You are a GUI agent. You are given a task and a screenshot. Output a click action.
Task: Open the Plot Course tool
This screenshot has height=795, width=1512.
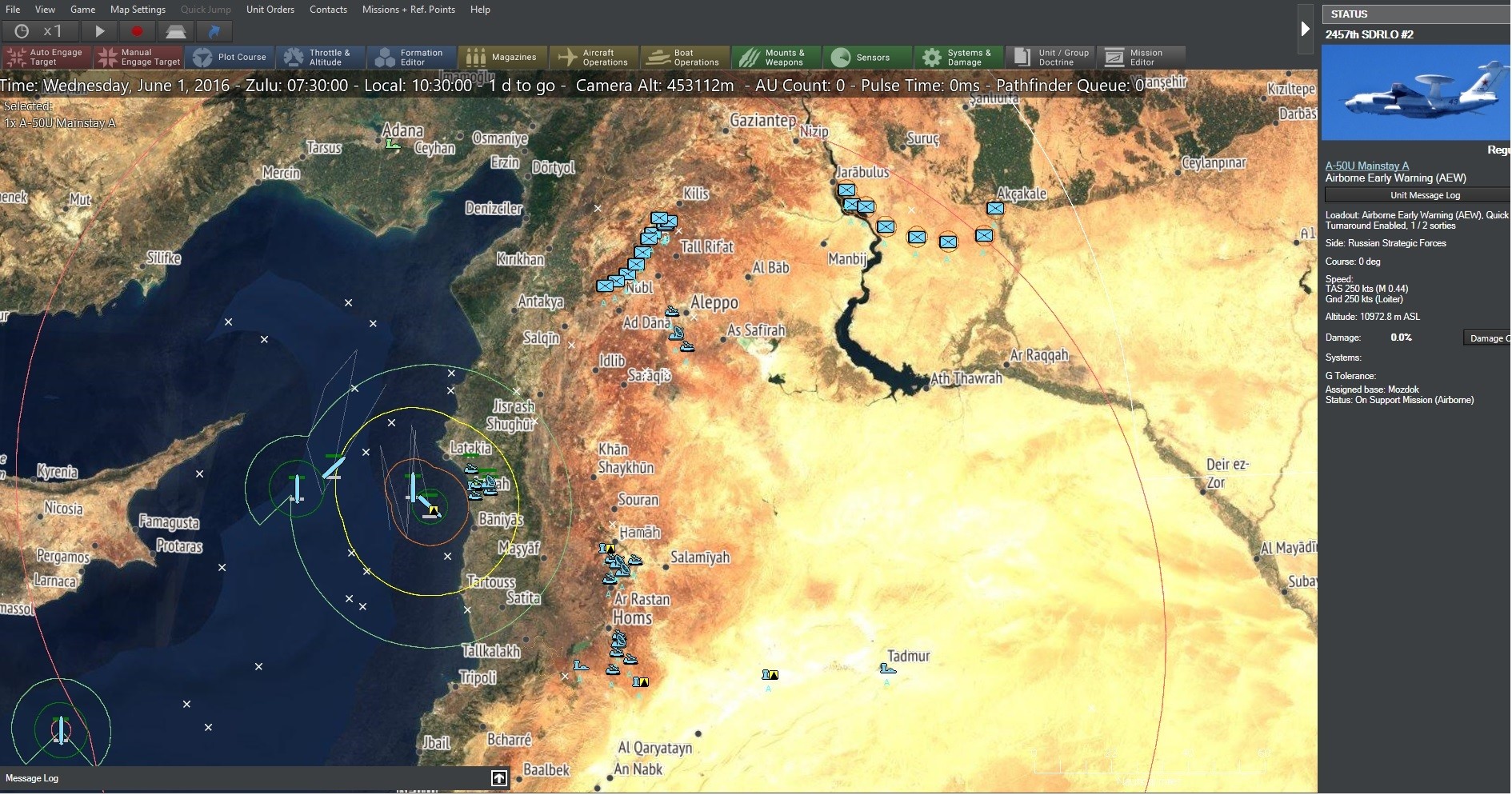pyautogui.click(x=230, y=57)
